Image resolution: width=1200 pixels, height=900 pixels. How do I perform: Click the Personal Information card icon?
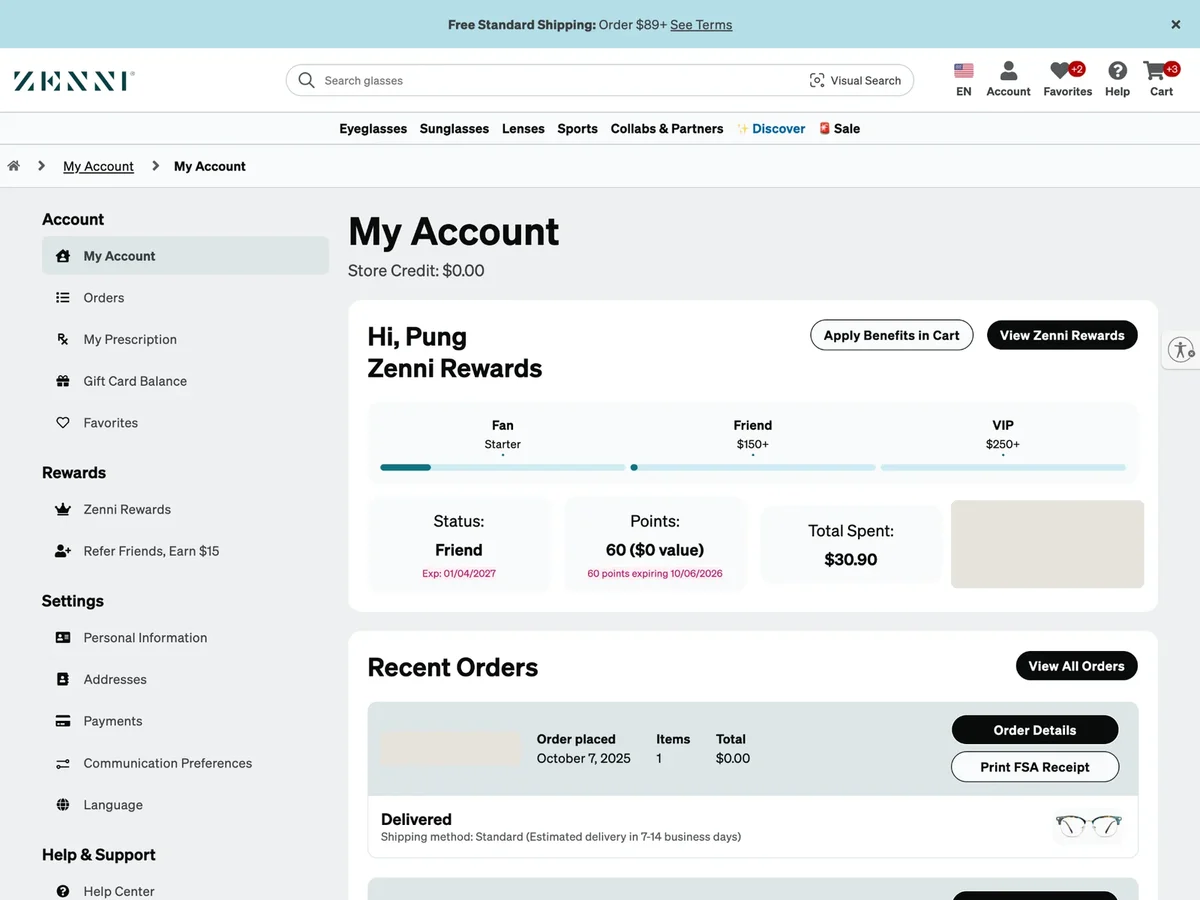[x=63, y=637]
